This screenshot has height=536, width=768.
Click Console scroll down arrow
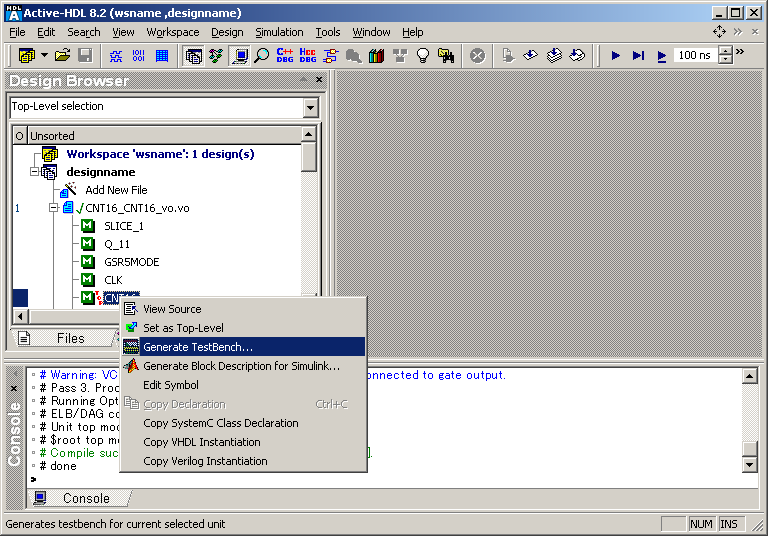pos(750,464)
